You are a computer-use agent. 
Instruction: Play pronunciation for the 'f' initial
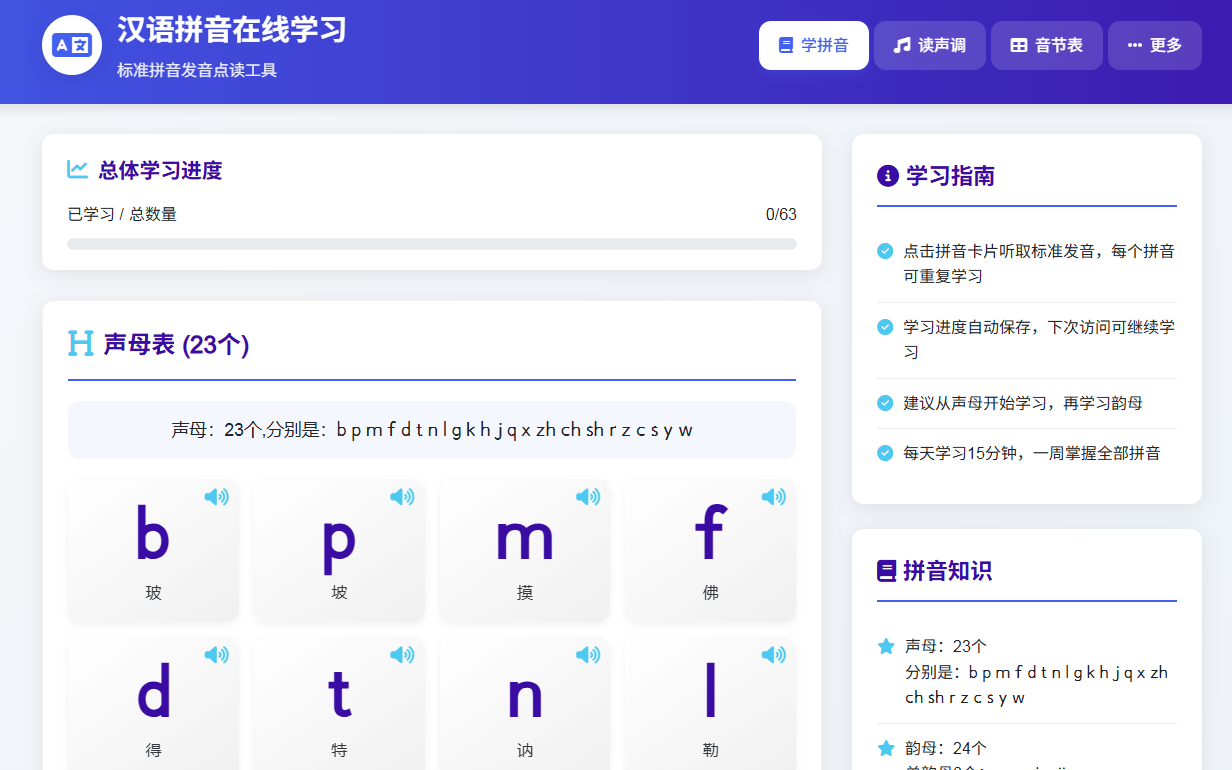click(774, 495)
